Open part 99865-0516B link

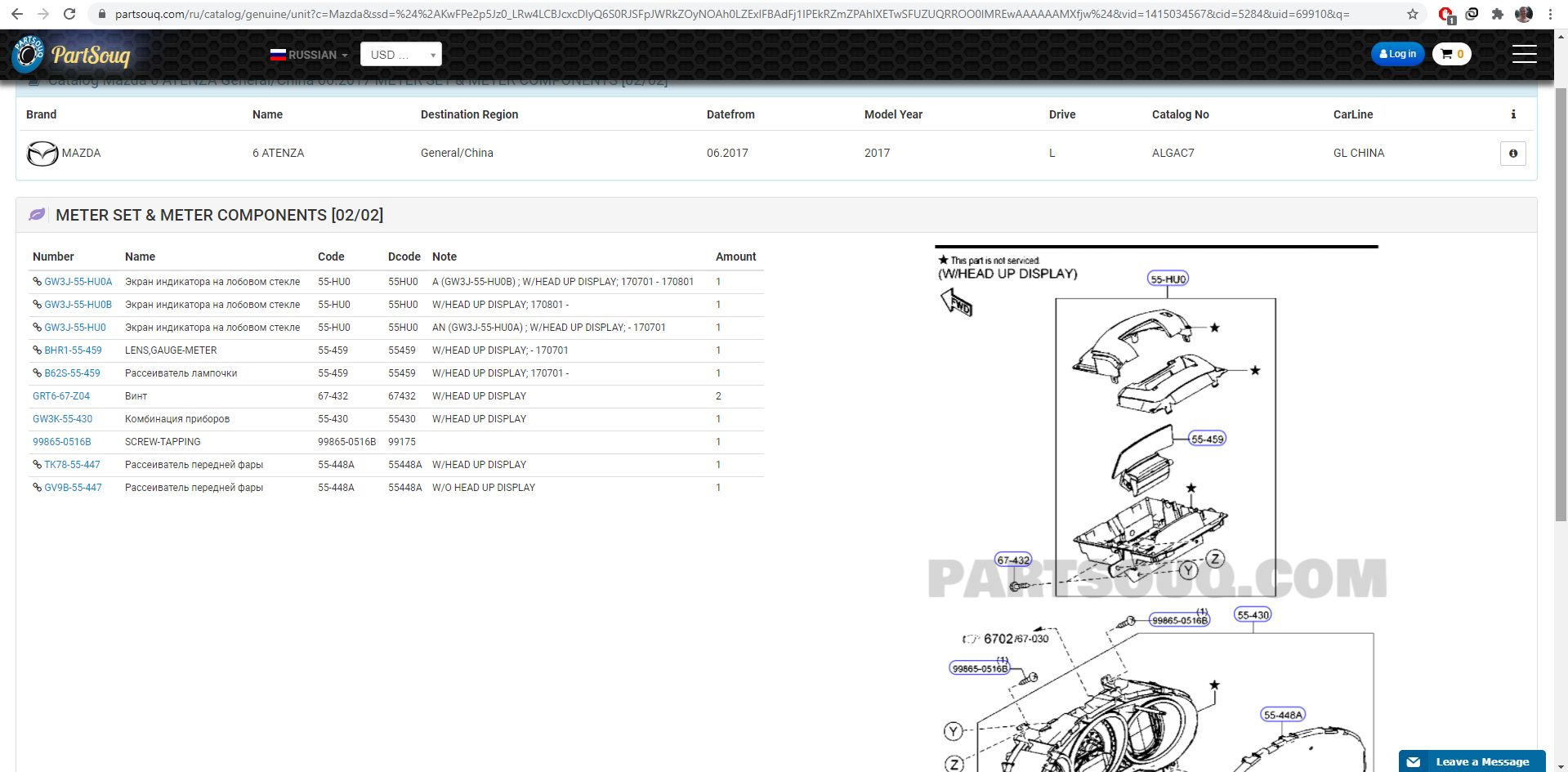click(61, 442)
